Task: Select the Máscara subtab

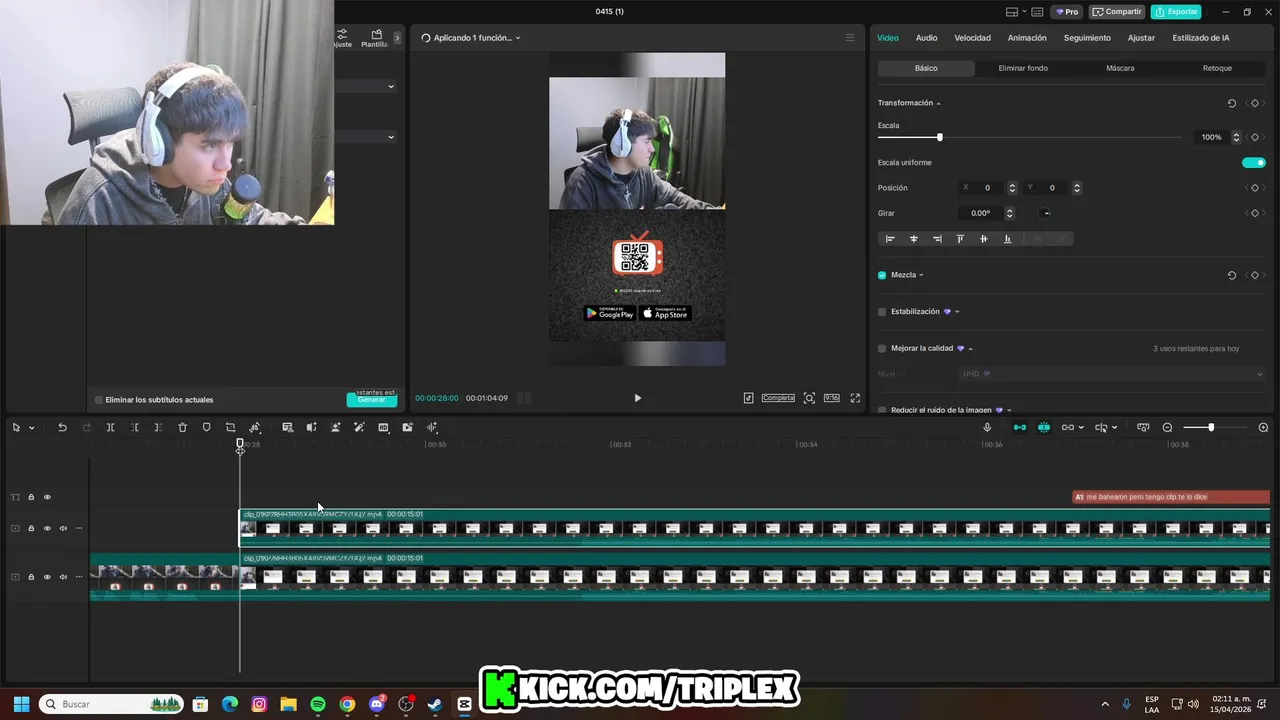Action: click(1120, 68)
